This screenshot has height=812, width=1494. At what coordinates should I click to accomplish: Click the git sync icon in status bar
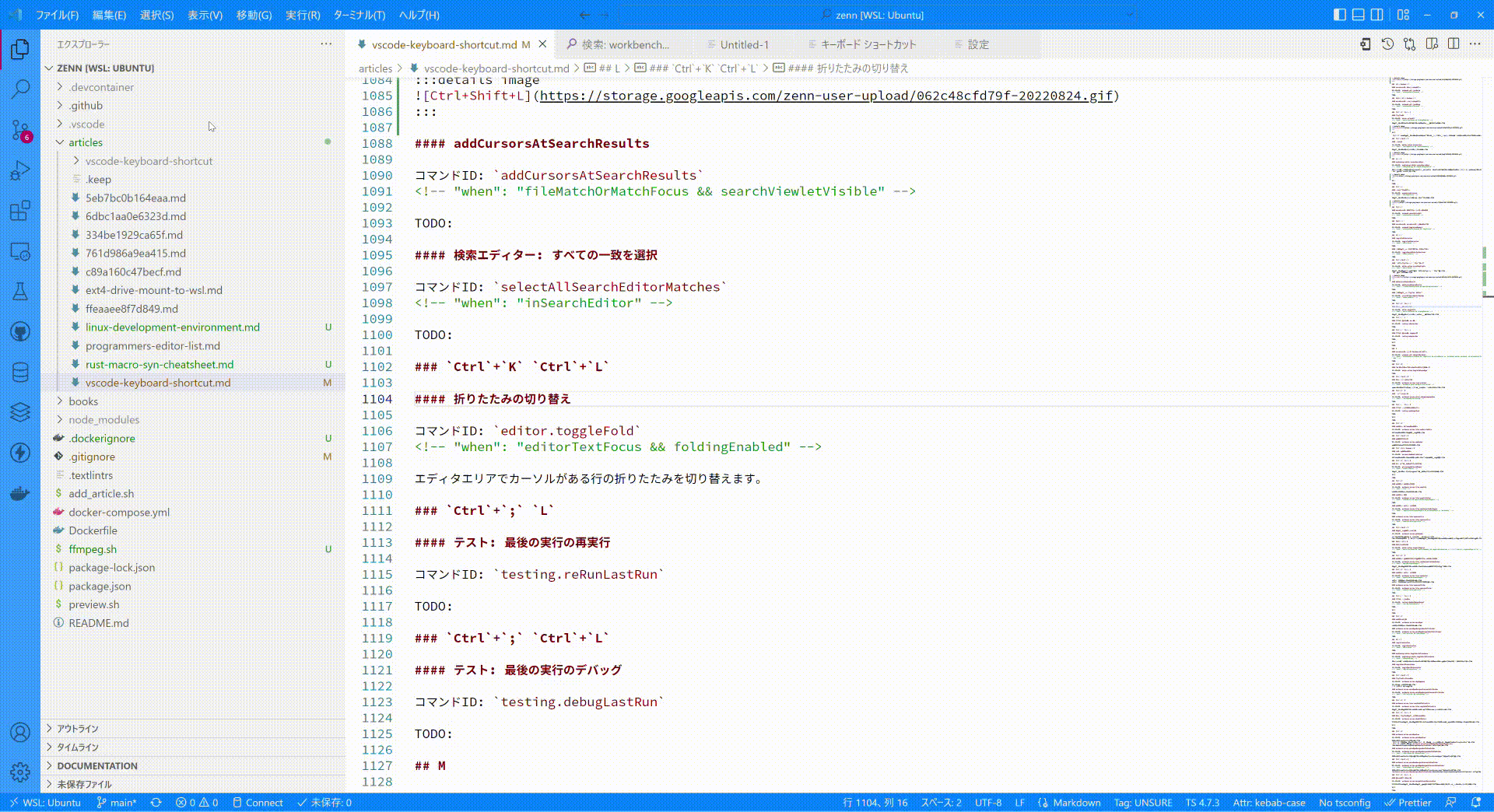pyautogui.click(x=156, y=803)
